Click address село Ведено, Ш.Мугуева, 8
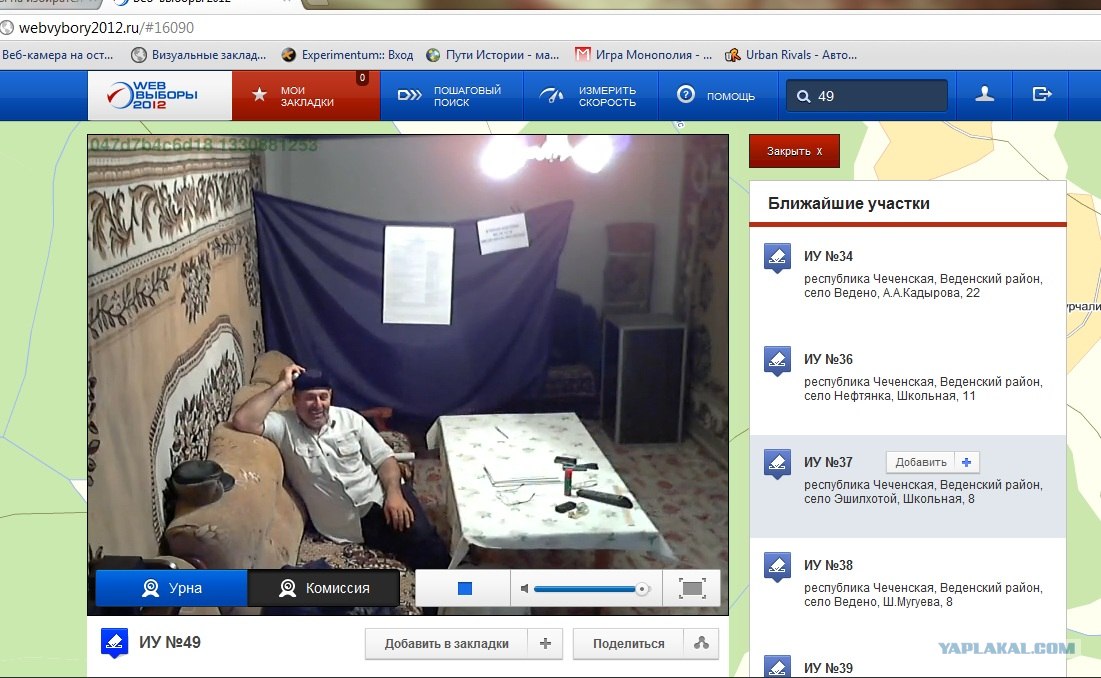1101x678 pixels. click(878, 602)
